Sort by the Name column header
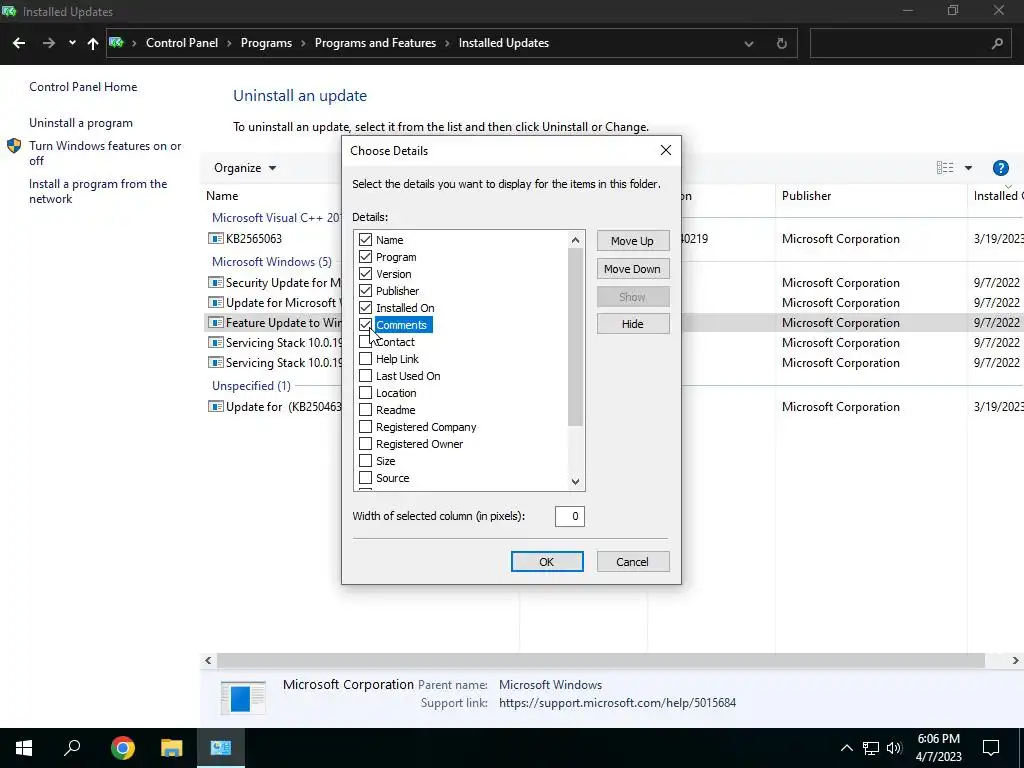 222,196
